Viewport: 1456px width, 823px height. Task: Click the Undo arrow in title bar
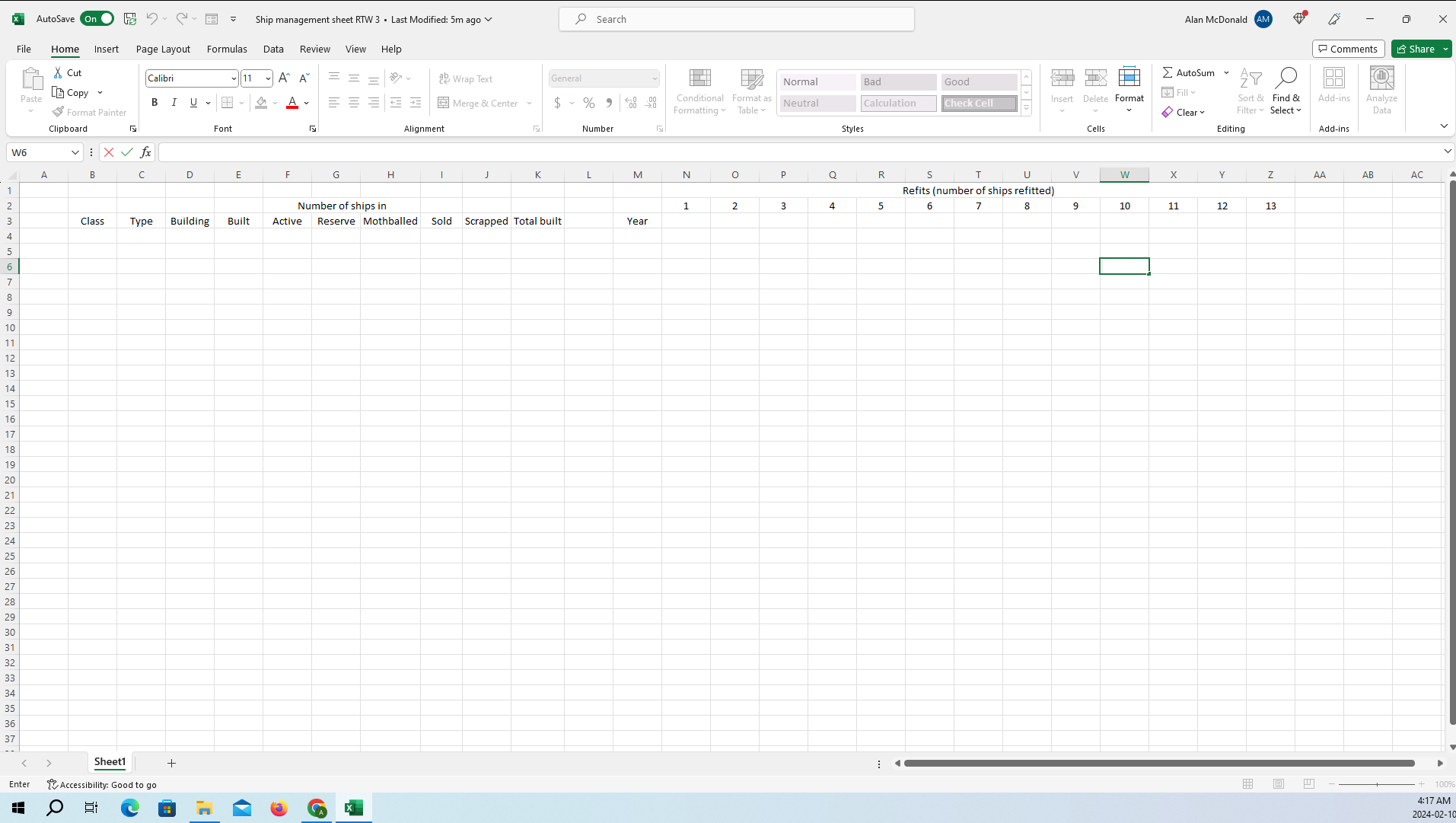pos(151,18)
